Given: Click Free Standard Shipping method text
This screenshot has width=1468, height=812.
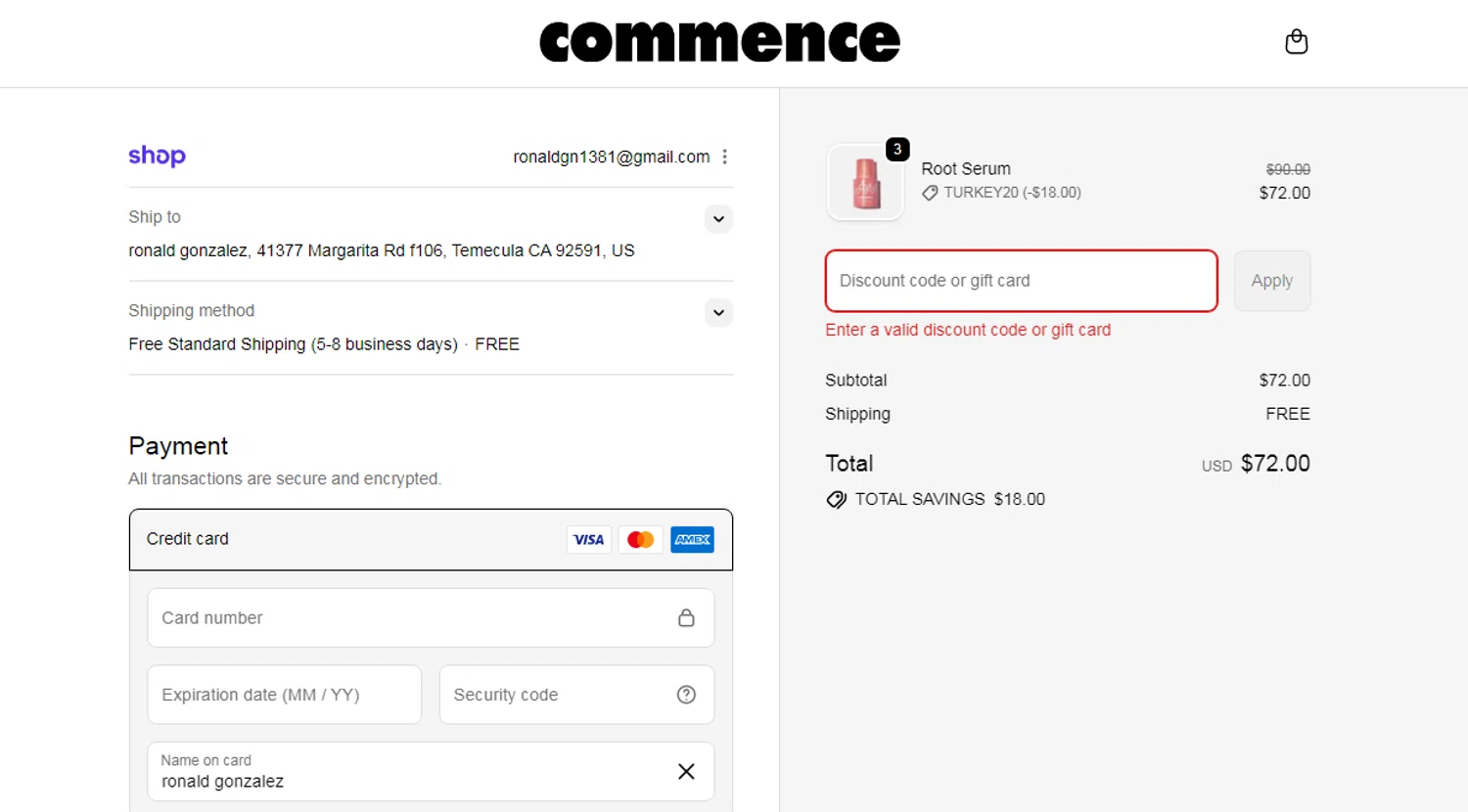Looking at the screenshot, I should 324,344.
